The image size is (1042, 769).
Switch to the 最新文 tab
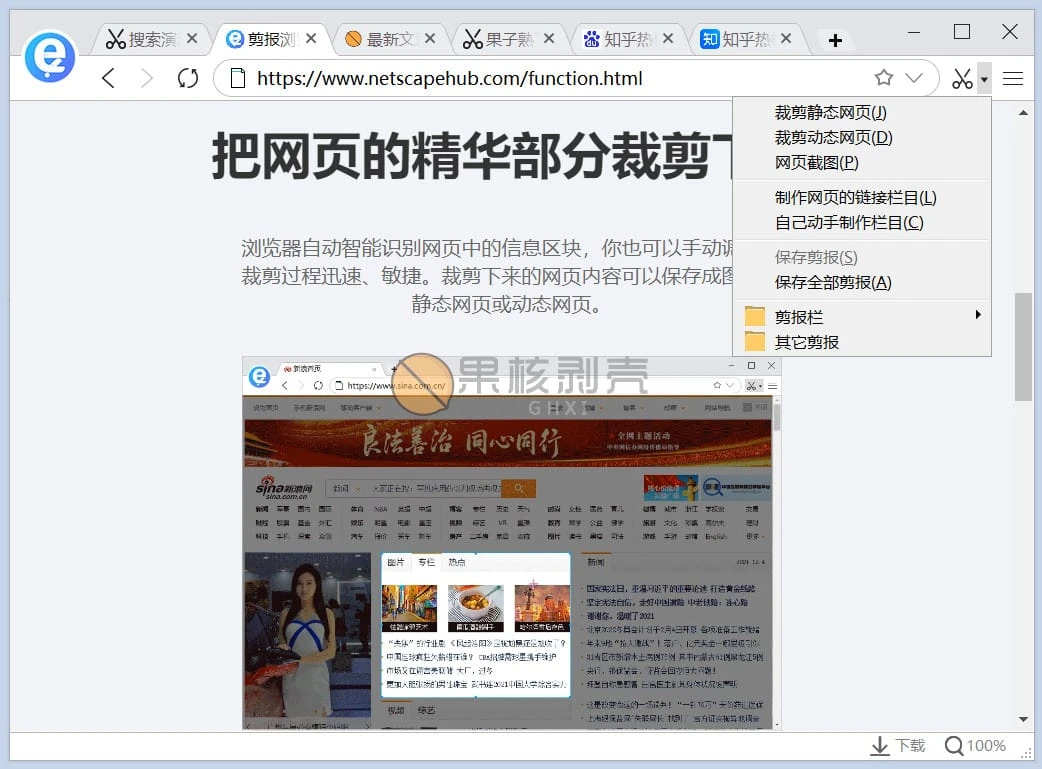pyautogui.click(x=391, y=39)
